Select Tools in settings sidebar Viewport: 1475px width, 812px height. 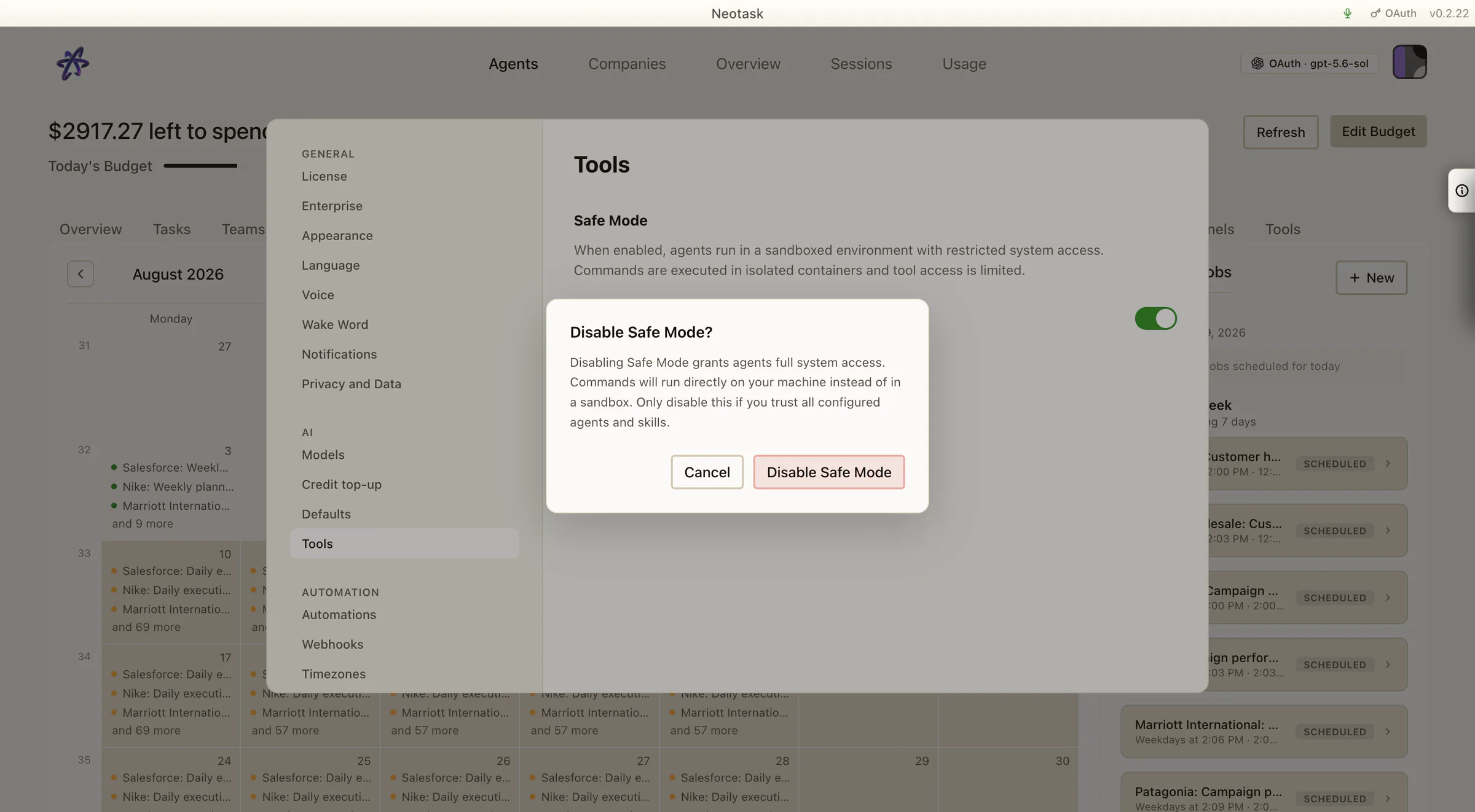click(x=404, y=544)
